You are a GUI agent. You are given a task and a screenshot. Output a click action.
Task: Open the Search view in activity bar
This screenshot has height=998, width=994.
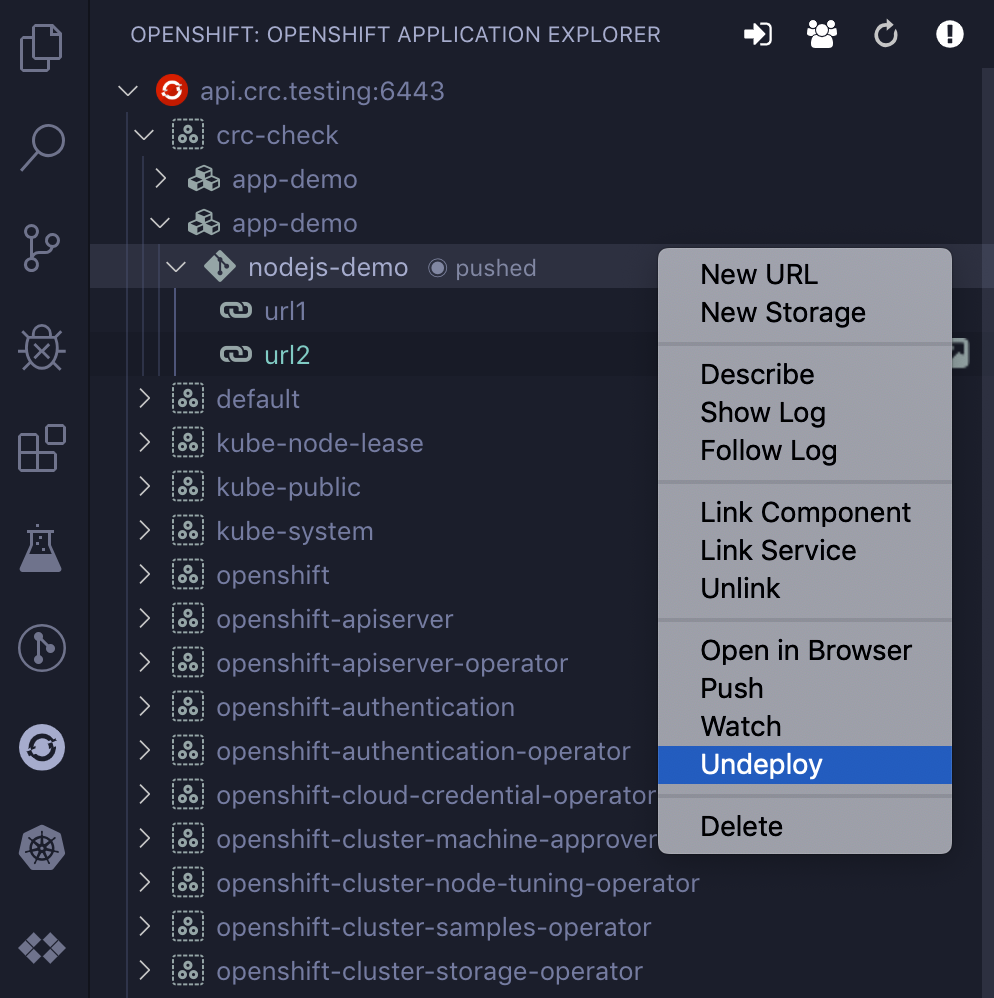click(x=42, y=147)
